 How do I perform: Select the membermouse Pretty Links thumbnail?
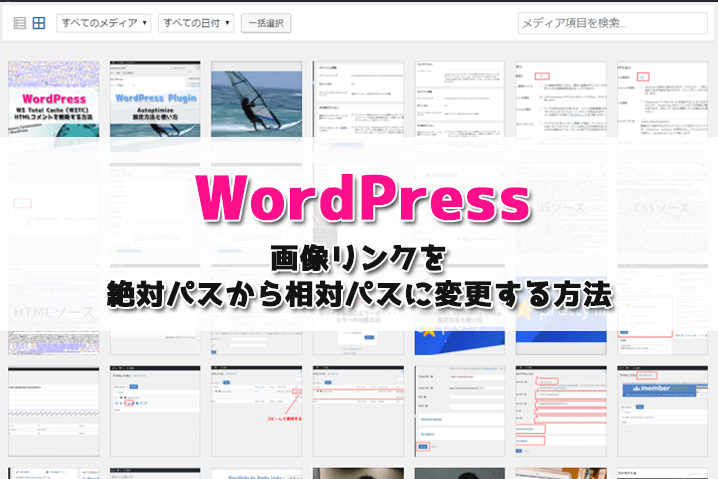tap(662, 411)
